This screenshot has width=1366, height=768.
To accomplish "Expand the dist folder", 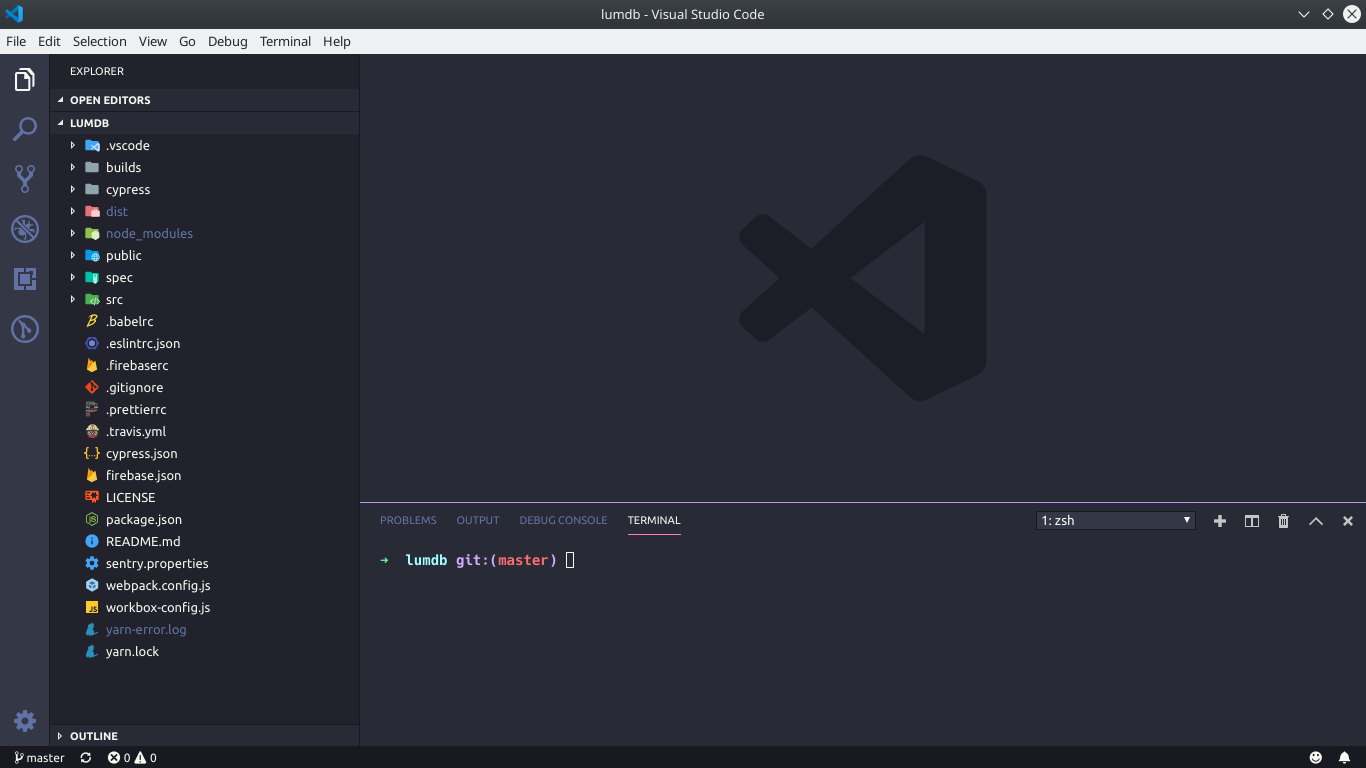I will pyautogui.click(x=204, y=212).
